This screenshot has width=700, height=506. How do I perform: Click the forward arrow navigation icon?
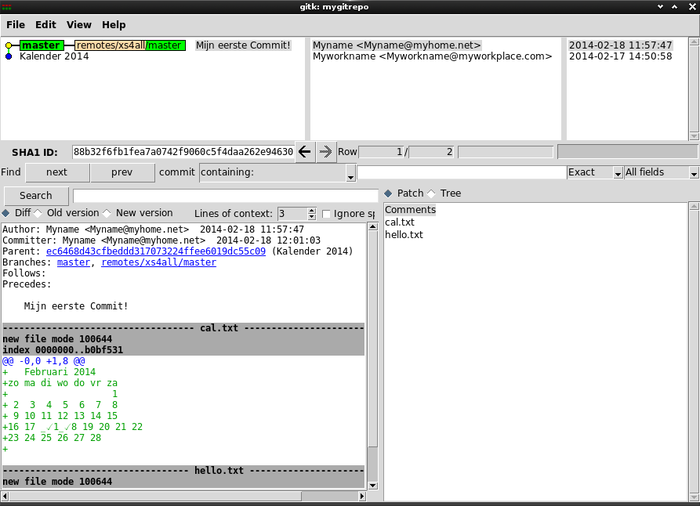click(x=325, y=152)
